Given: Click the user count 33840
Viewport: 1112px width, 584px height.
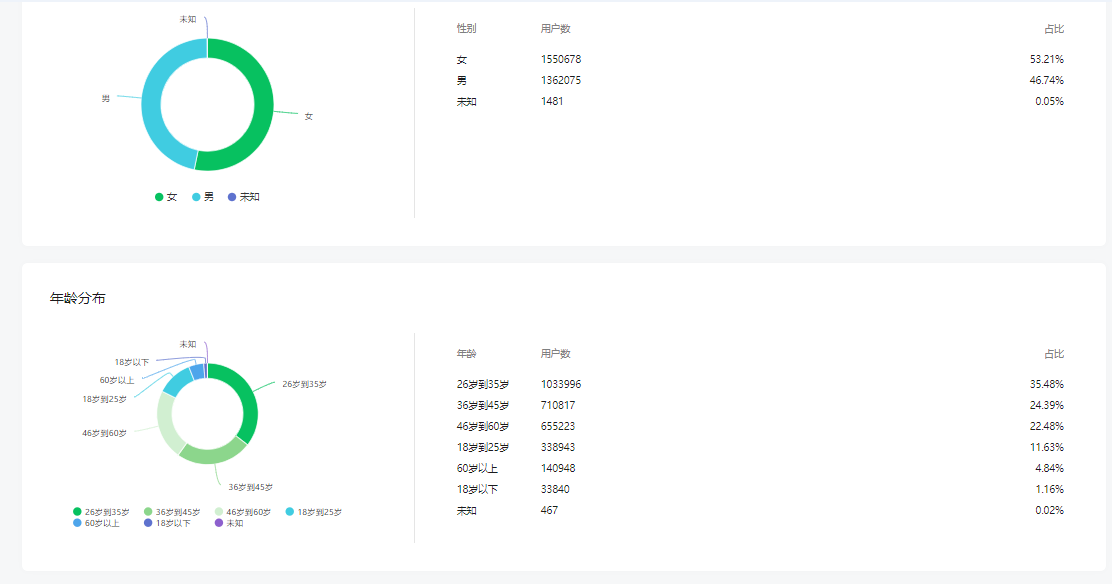Looking at the screenshot, I should pos(555,489).
